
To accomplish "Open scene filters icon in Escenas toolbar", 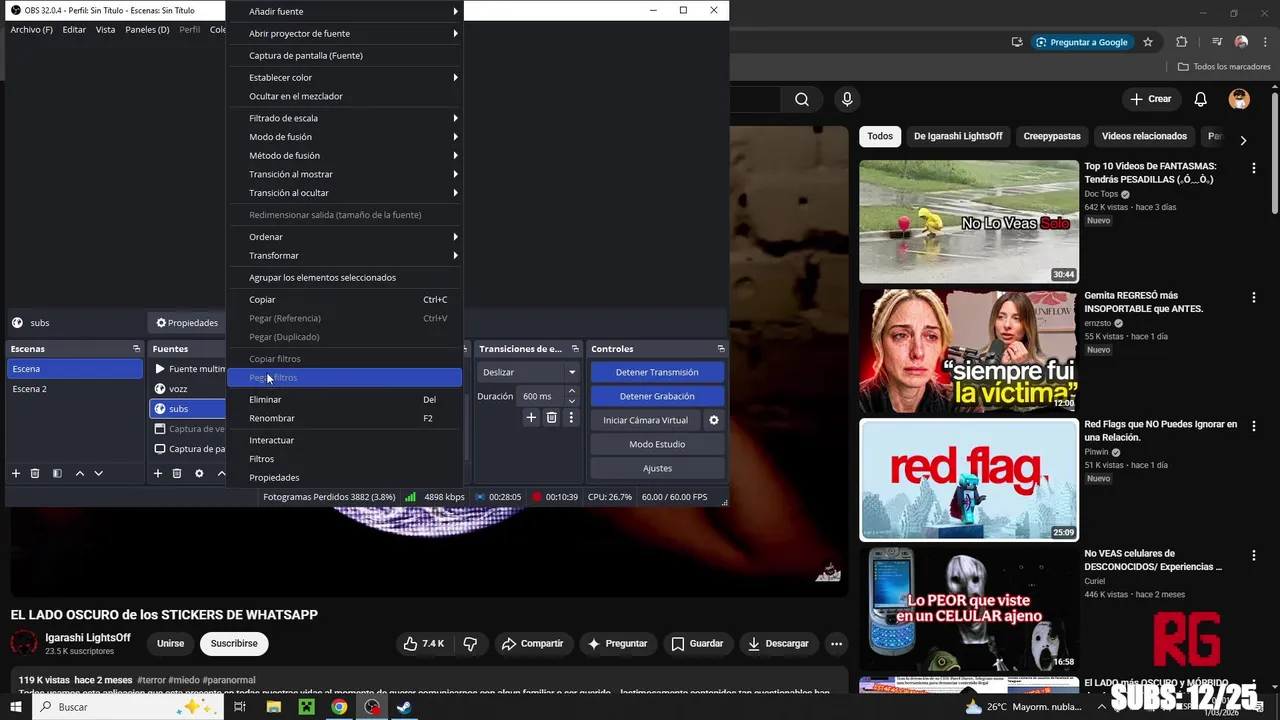I will pos(57,473).
